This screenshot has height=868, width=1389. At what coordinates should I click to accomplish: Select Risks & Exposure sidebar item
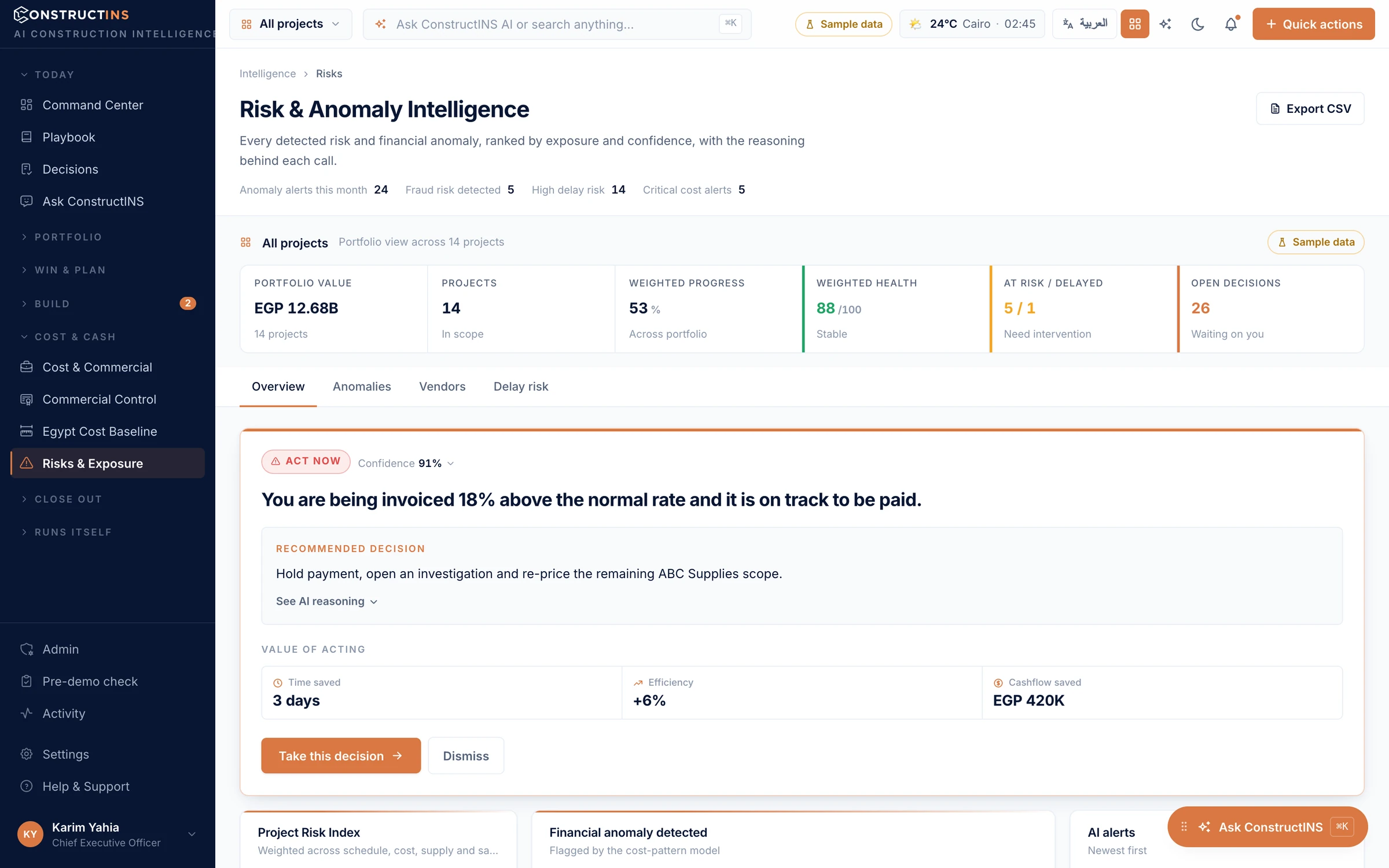tap(108, 463)
